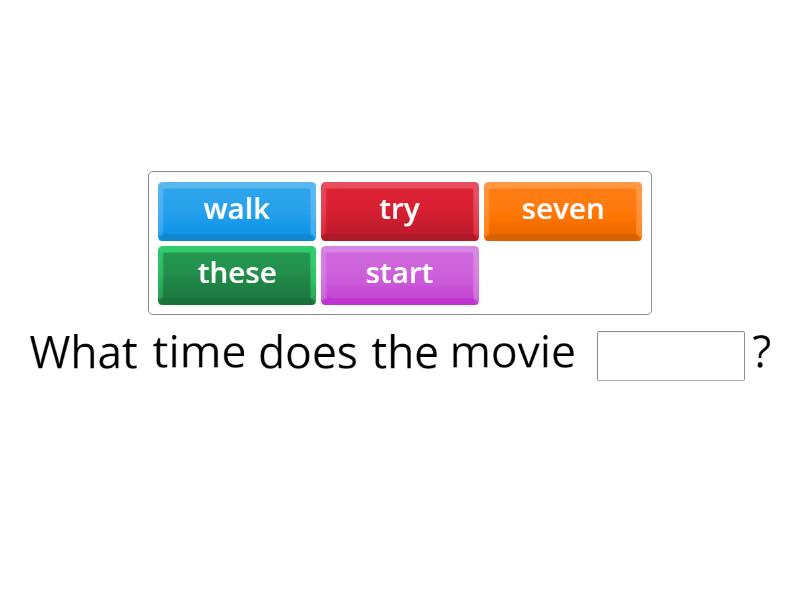Pick the blue-colored word option
800x600 pixels.
[x=236, y=210]
